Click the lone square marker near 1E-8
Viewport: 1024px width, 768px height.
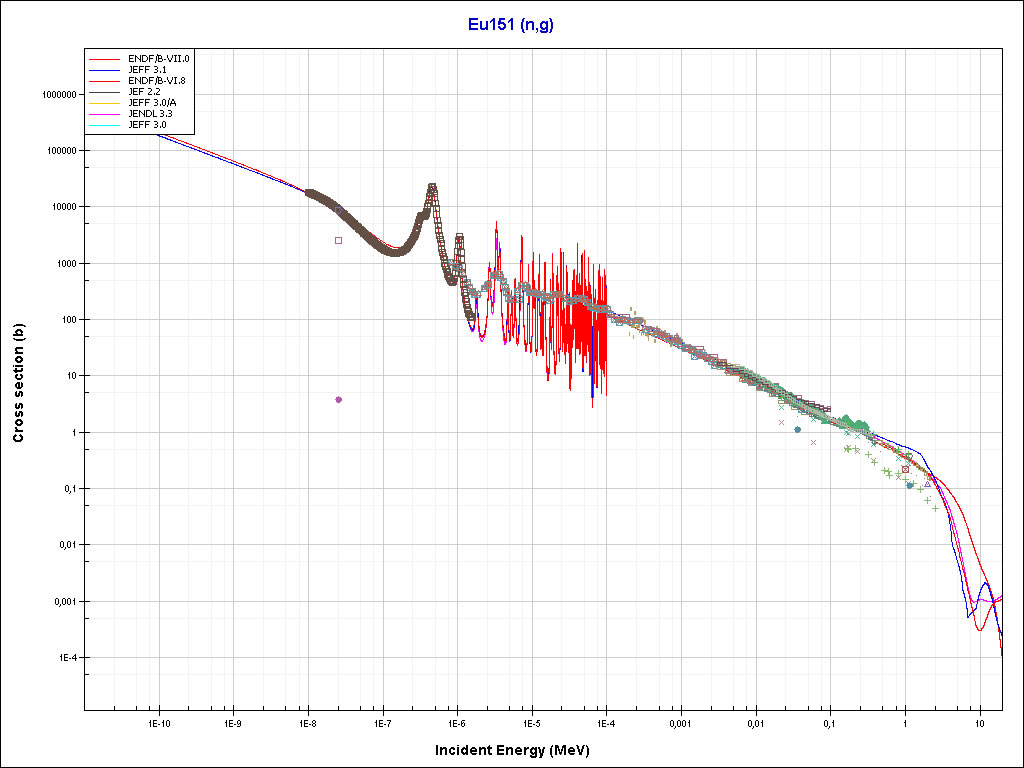338,240
